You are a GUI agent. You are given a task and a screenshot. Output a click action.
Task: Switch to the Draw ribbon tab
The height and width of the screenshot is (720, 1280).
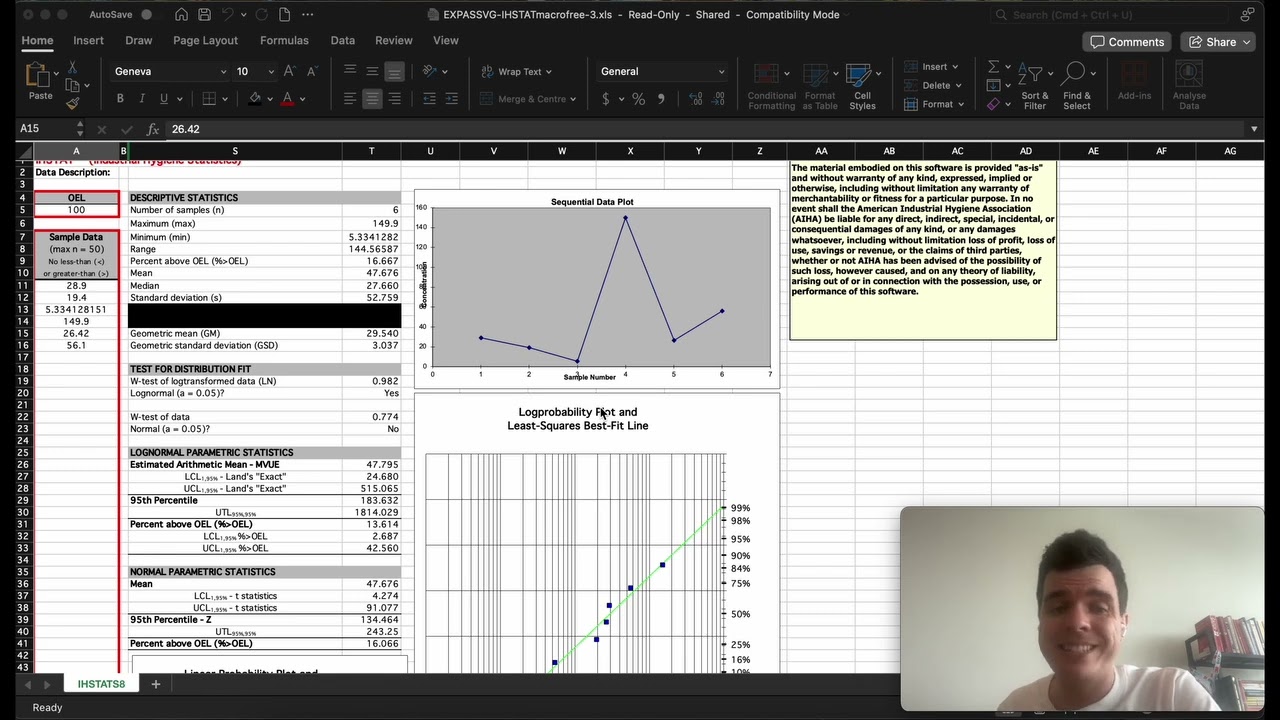(139, 41)
